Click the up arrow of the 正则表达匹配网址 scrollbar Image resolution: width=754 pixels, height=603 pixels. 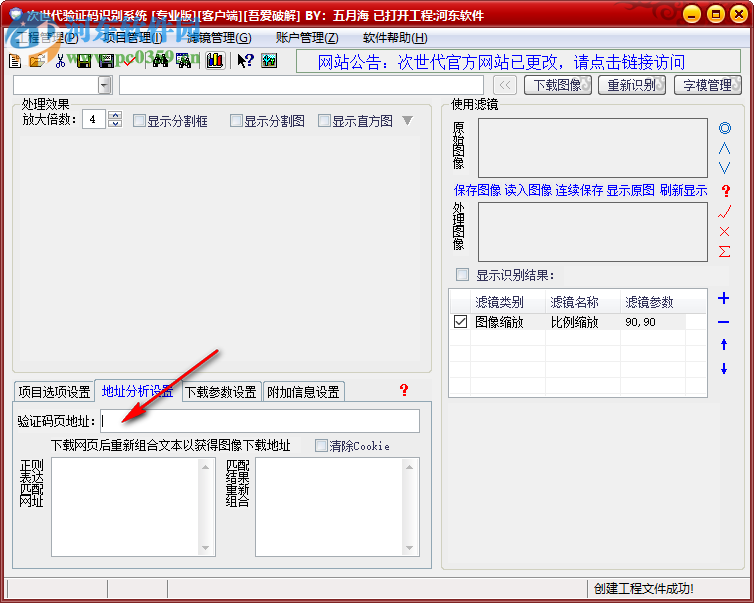pyautogui.click(x=205, y=467)
